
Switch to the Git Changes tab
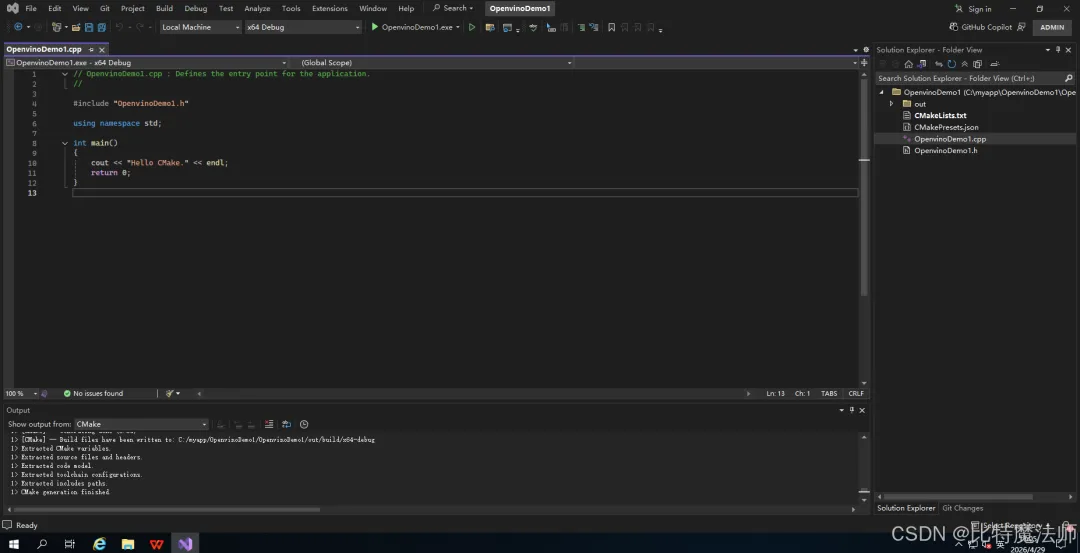pyautogui.click(x=962, y=508)
